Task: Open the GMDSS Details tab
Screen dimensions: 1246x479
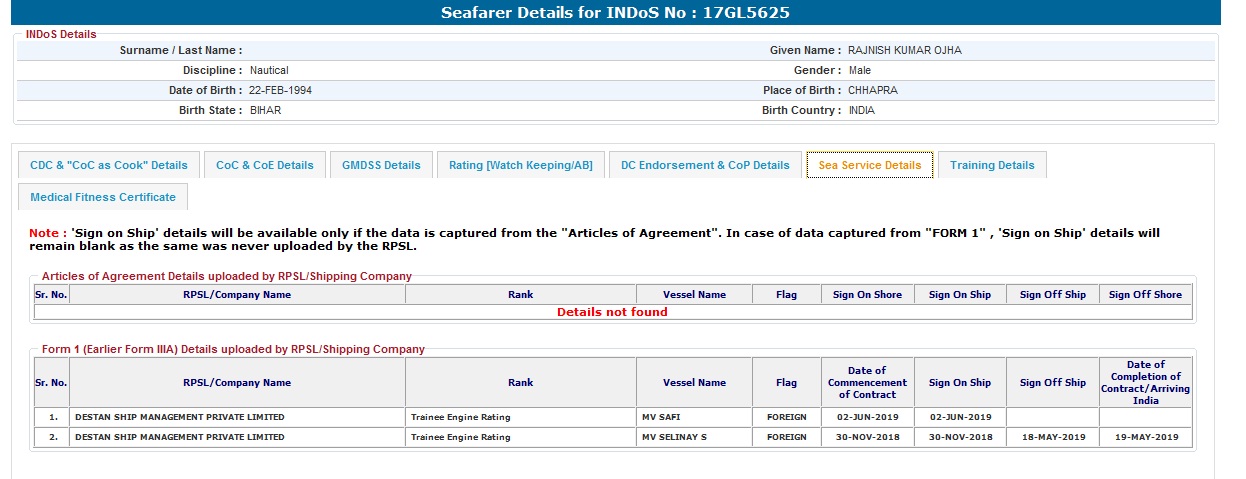Action: [381, 165]
